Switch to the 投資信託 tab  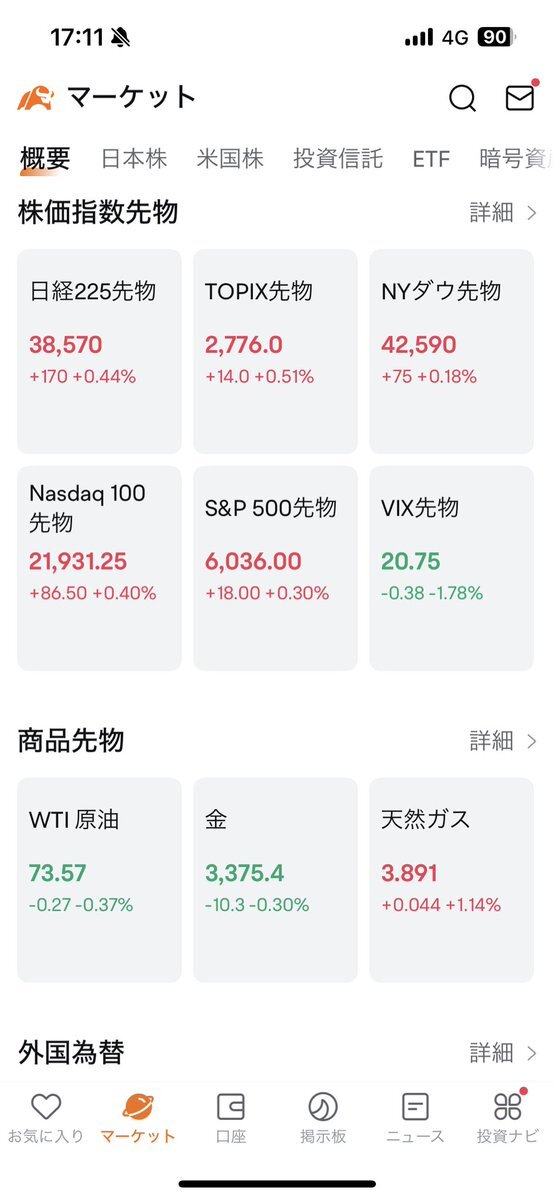point(337,159)
